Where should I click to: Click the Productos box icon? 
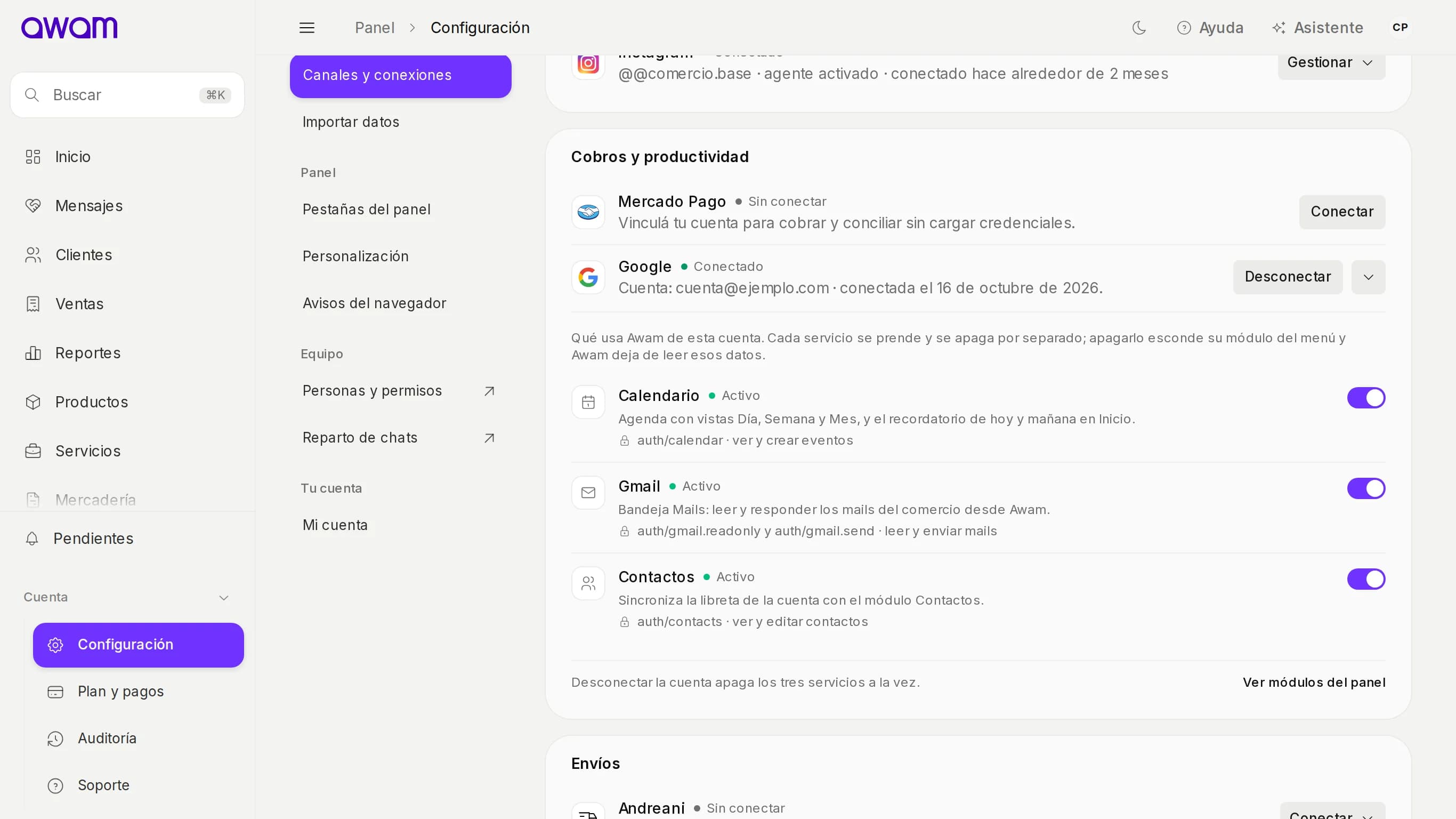[x=33, y=402]
